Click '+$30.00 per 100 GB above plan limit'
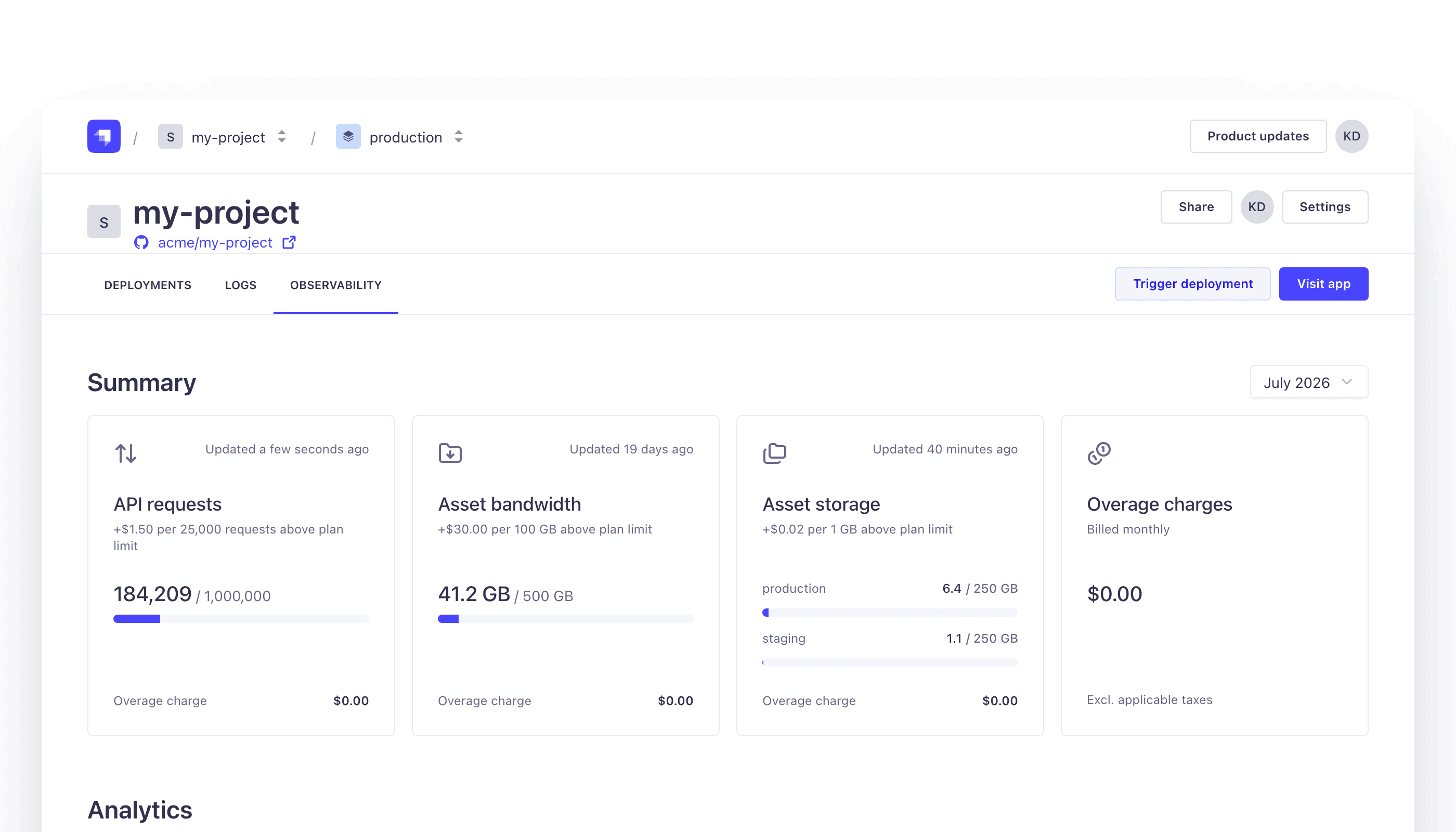1456x832 pixels. pyautogui.click(x=545, y=529)
